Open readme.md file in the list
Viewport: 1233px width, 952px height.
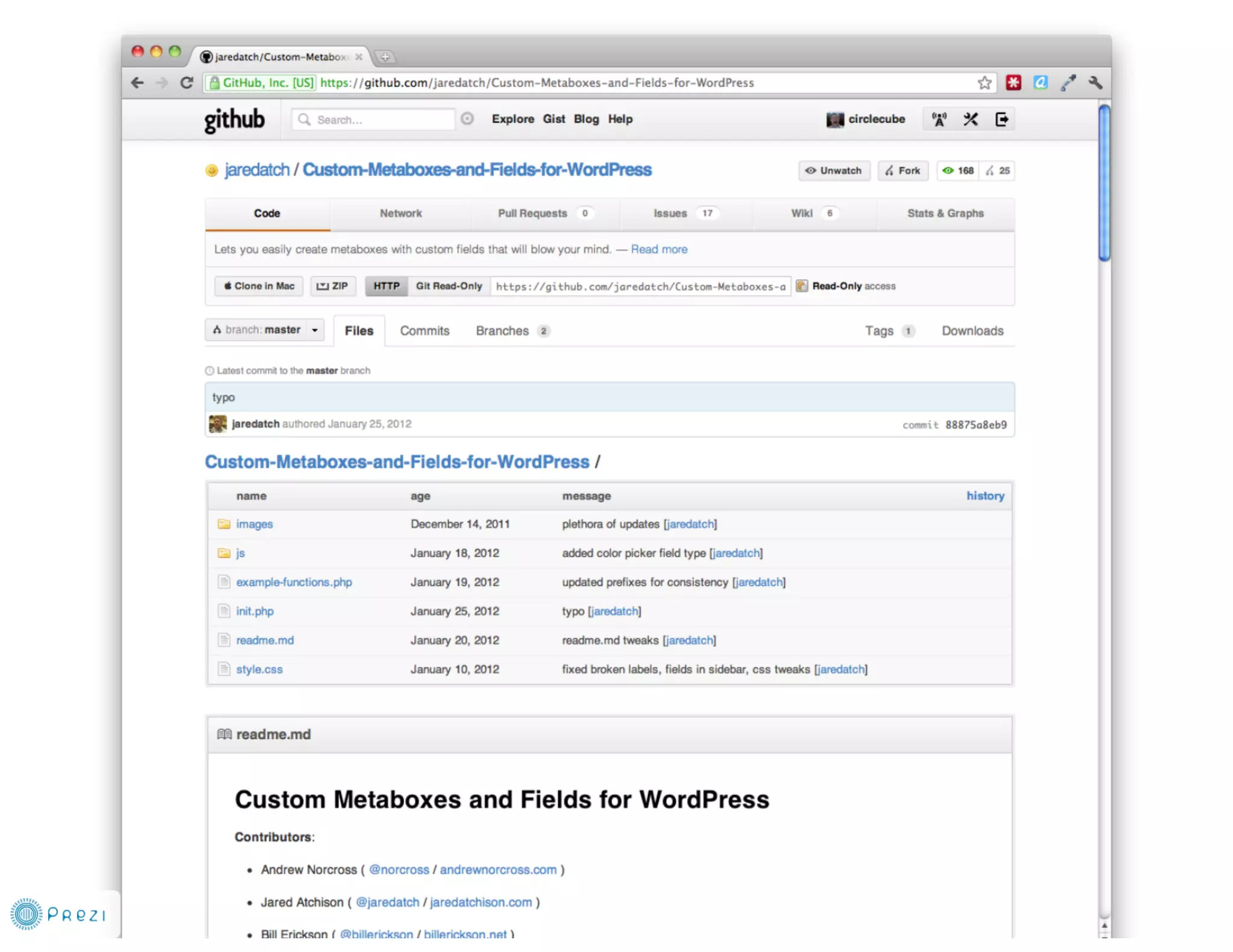(x=265, y=640)
